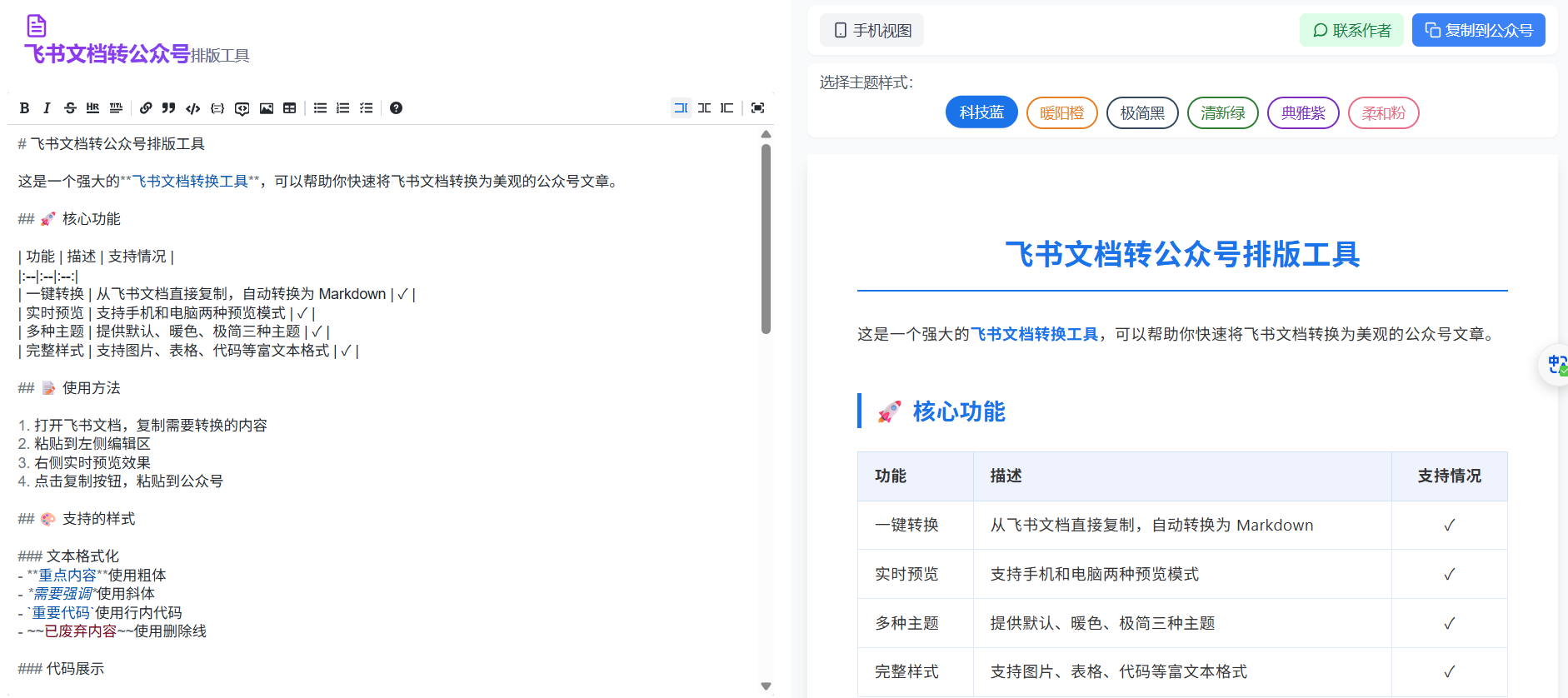The height and width of the screenshot is (698, 1568).
Task: Insert a task checklist
Action: click(x=367, y=108)
